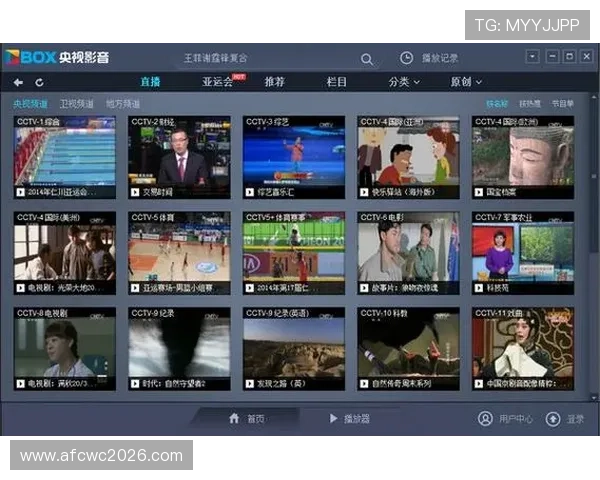Viewport: 600px width, 480px height.
Task: Switch to 播放器 player tab at bottom
Action: (x=349, y=419)
